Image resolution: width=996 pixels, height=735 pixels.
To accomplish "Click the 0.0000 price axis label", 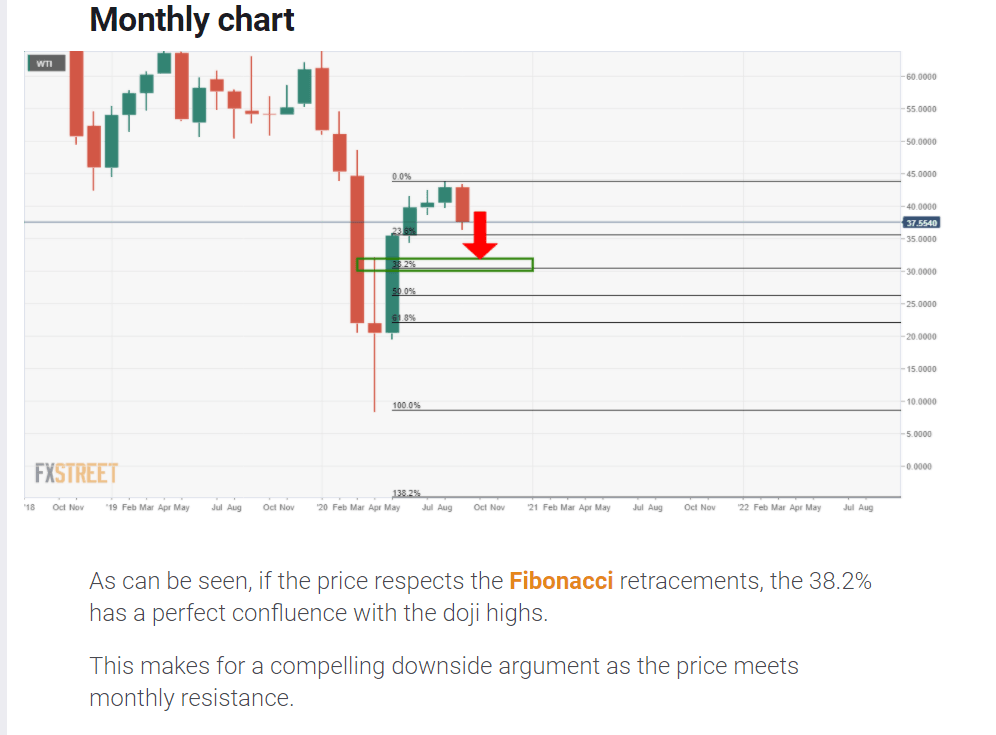I will point(920,467).
